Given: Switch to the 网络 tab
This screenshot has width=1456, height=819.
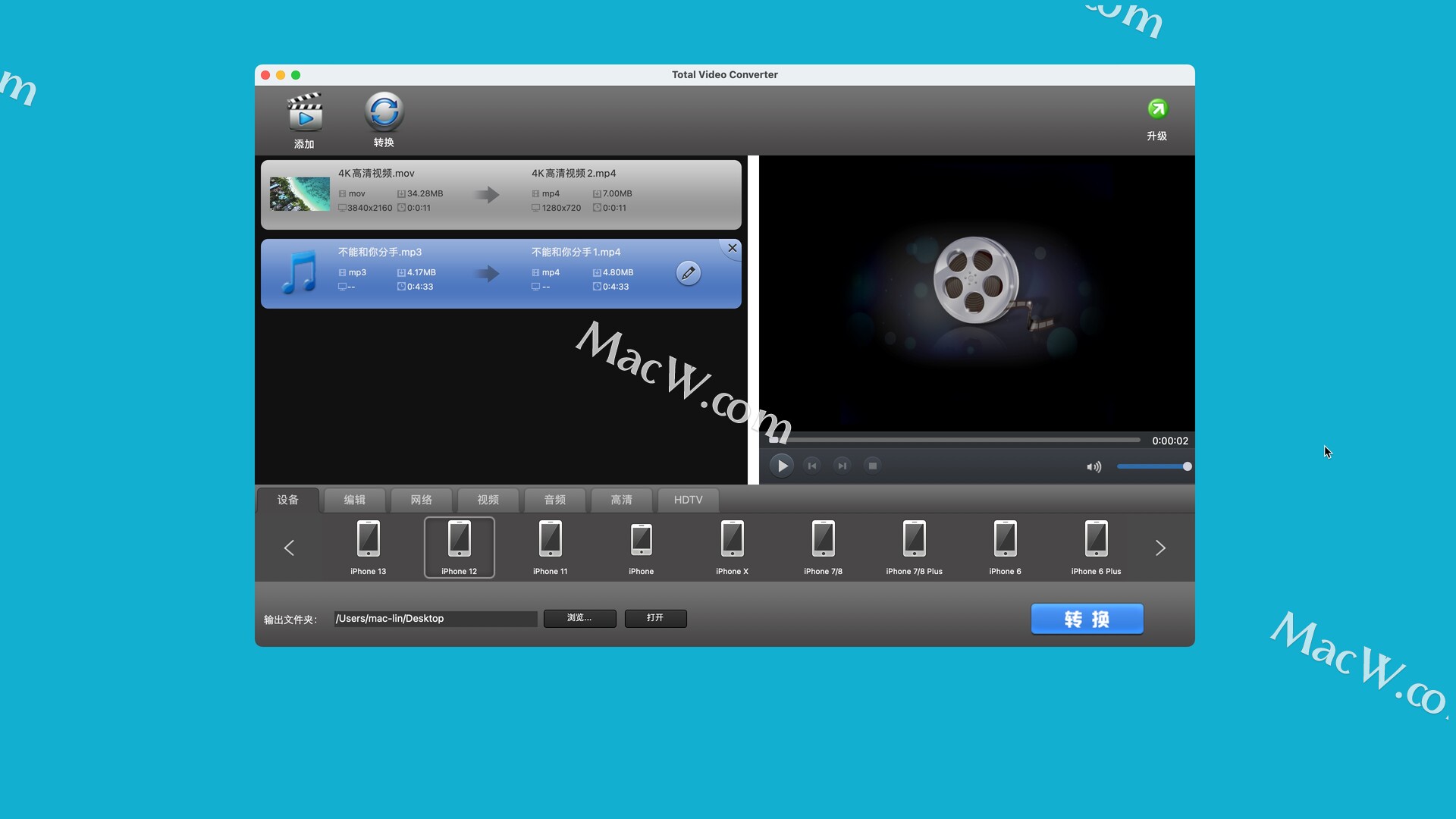Looking at the screenshot, I should (x=422, y=500).
